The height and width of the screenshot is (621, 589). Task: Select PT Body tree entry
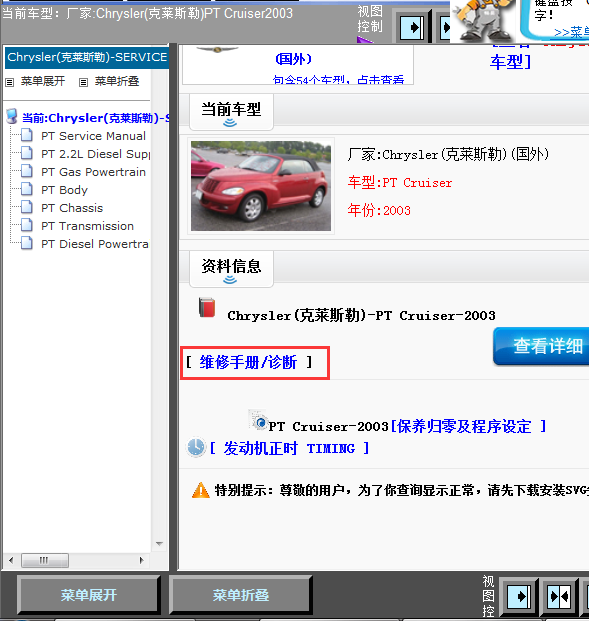tap(64, 190)
